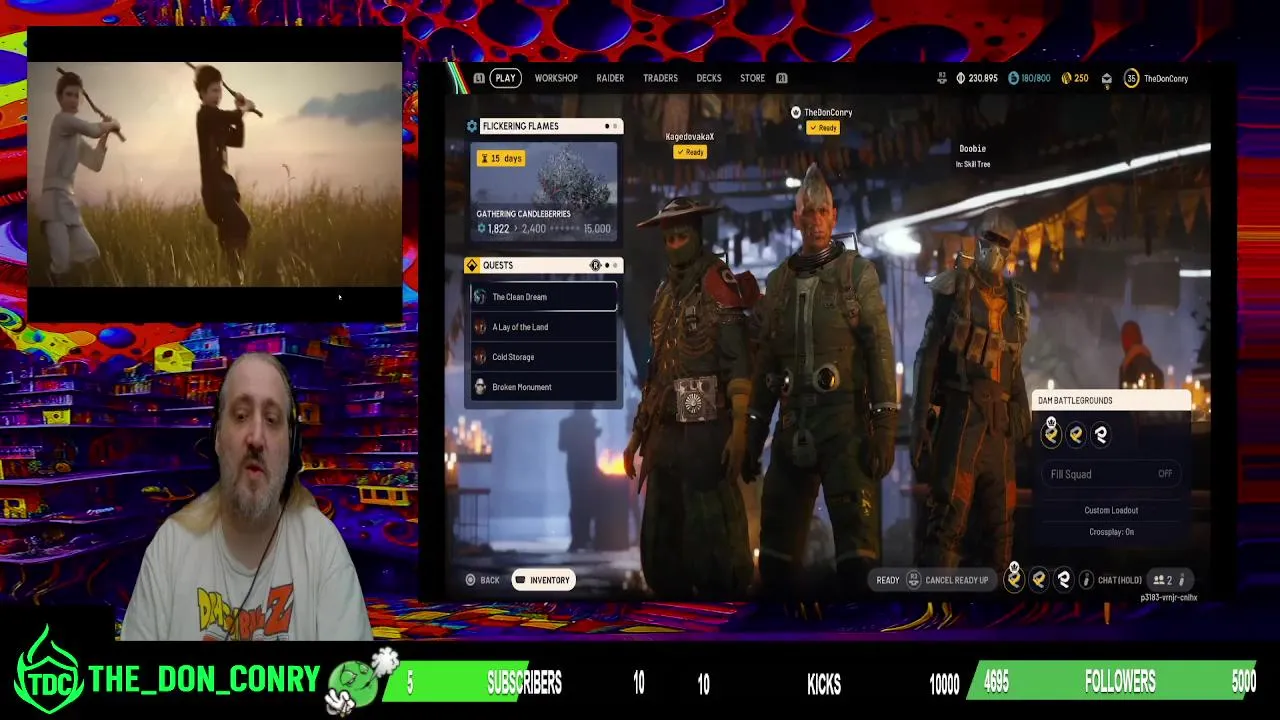Click the READY label in bottom bar
Image resolution: width=1280 pixels, height=720 pixels.
pos(888,580)
